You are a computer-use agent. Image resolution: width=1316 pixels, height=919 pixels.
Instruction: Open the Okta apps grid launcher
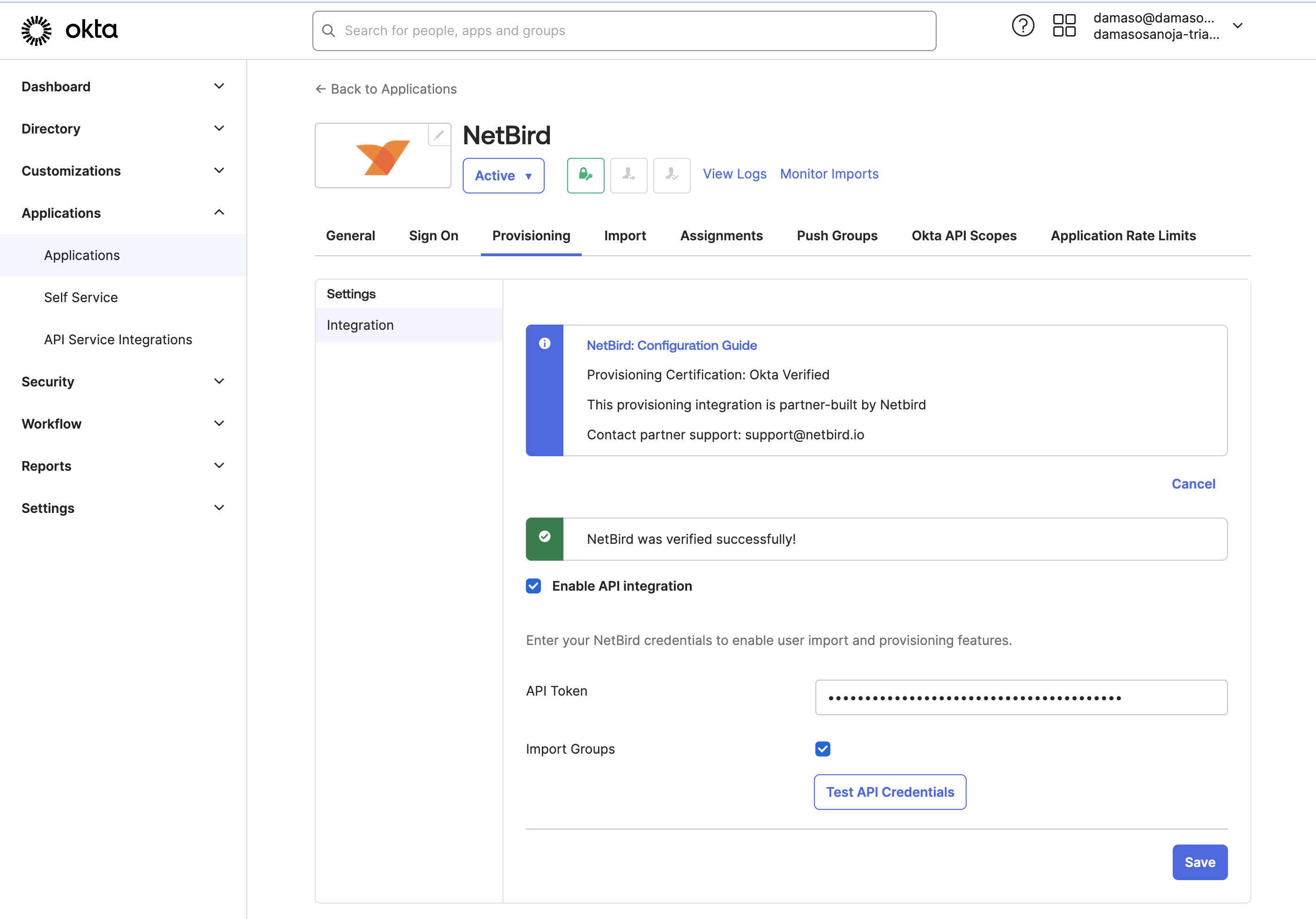[1064, 25]
